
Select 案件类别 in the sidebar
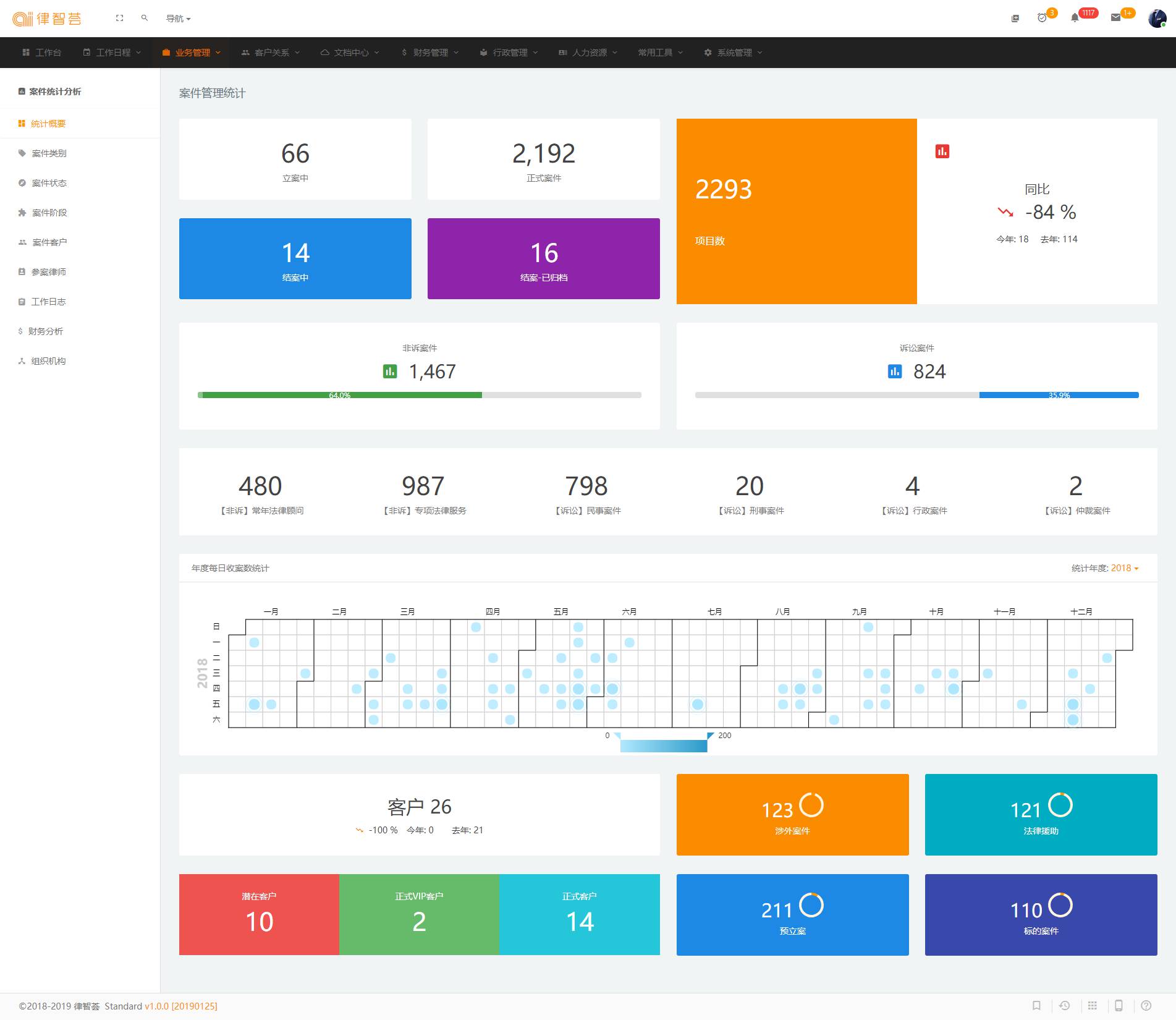(49, 153)
